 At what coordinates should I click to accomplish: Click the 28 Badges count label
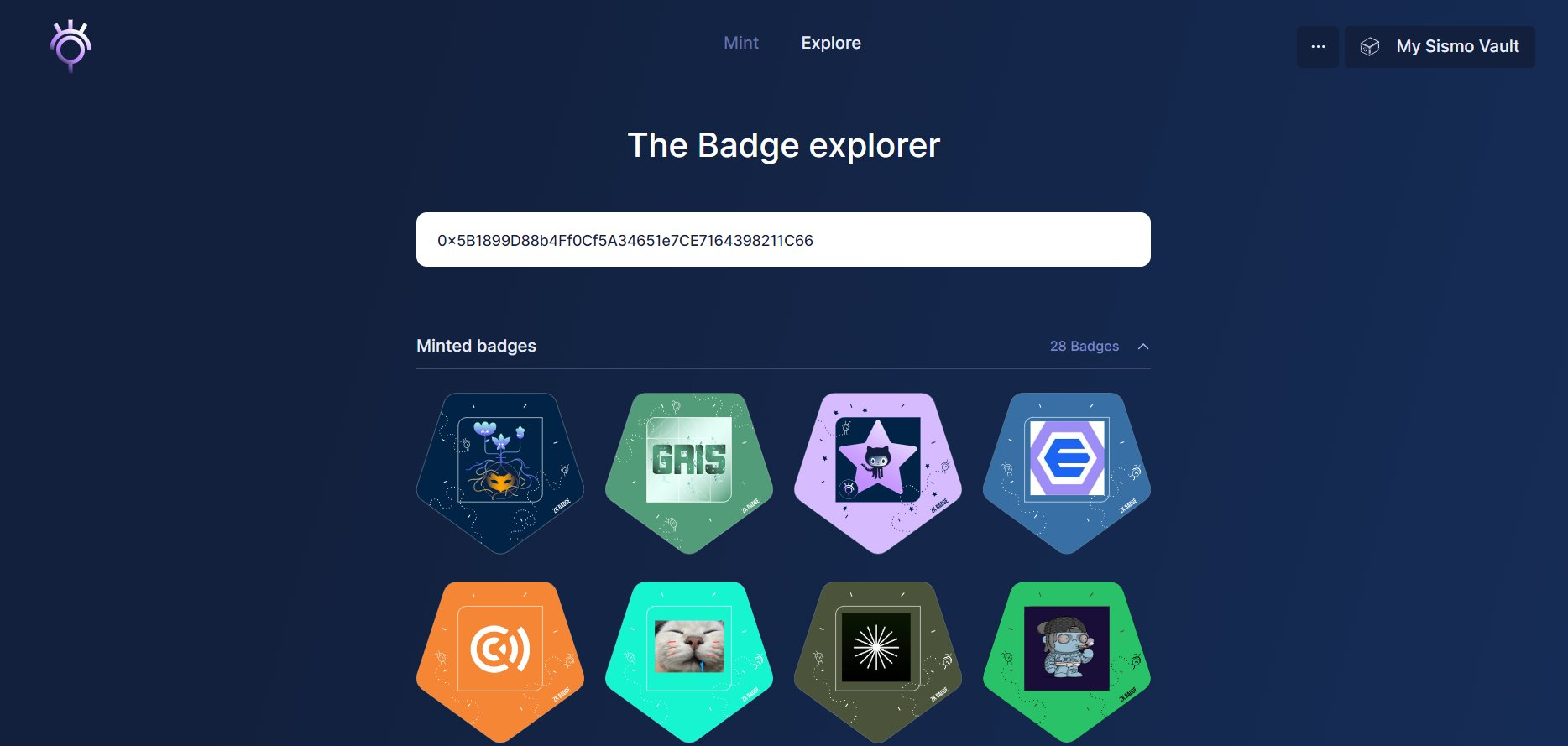coord(1085,347)
